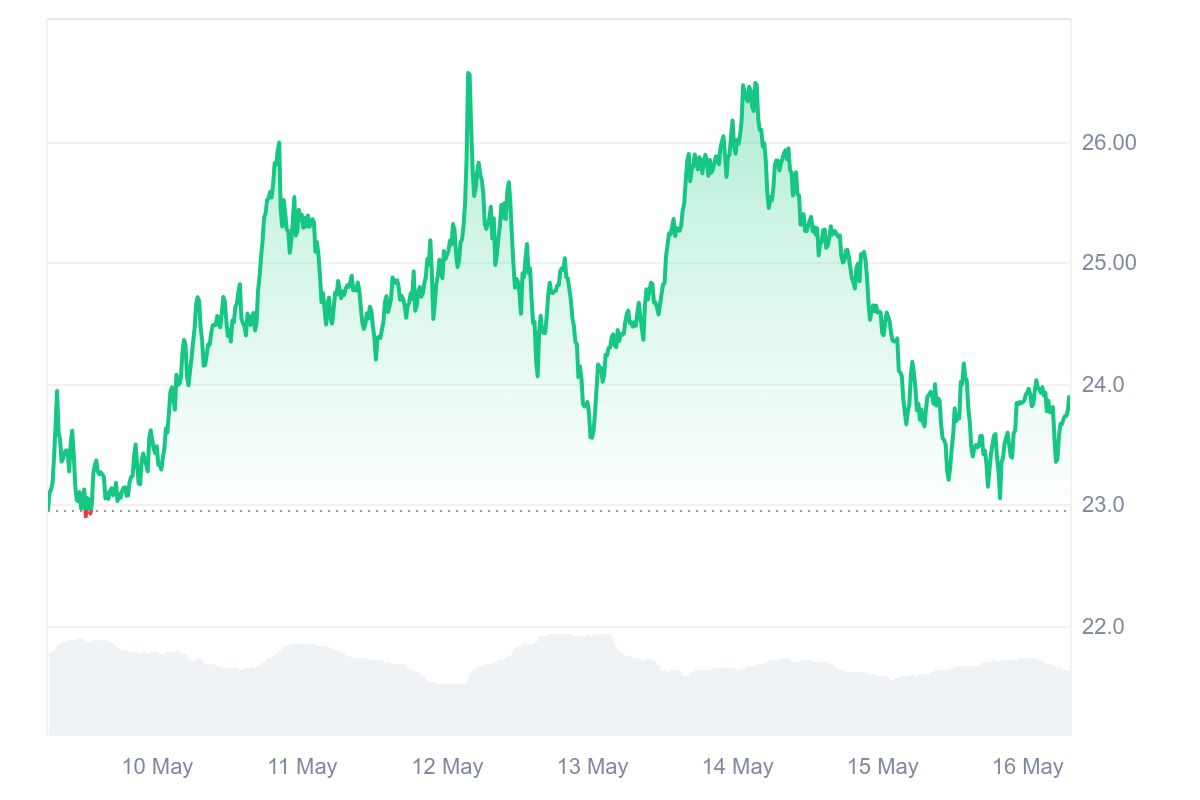Click the 12 May axis label
This screenshot has width=1200, height=800.
pos(447,767)
